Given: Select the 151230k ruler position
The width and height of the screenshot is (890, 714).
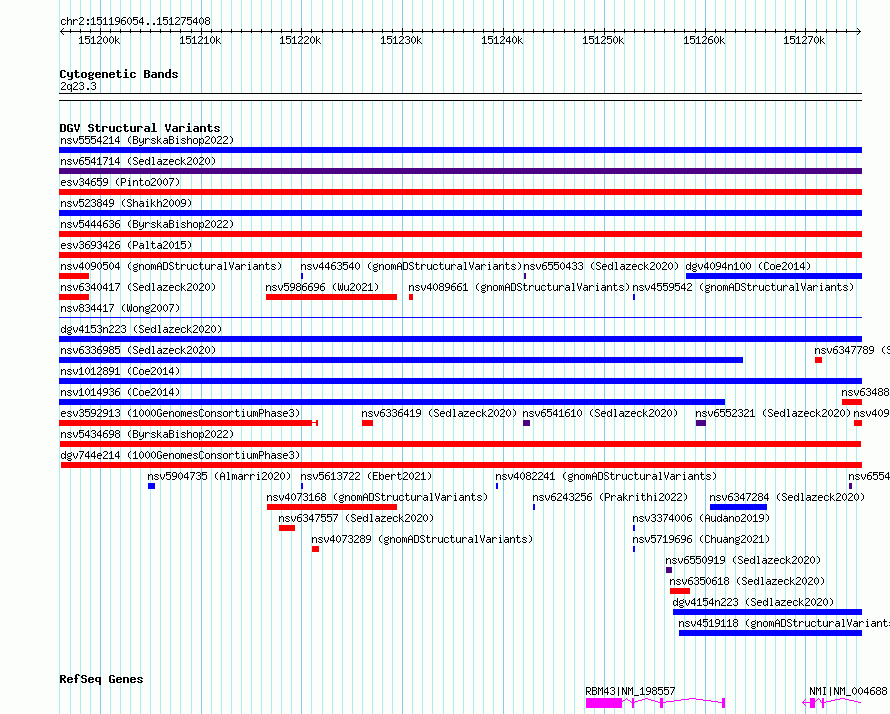Looking at the screenshot, I should [x=401, y=40].
